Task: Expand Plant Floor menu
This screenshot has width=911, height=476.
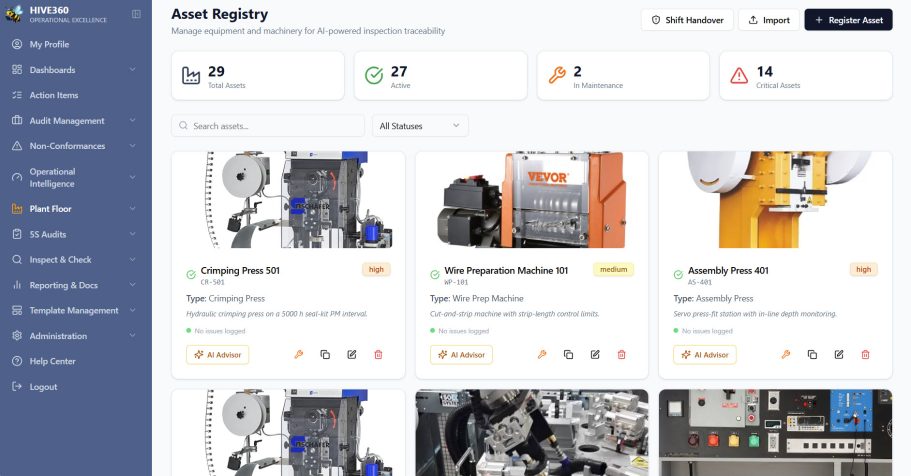Action: point(76,209)
